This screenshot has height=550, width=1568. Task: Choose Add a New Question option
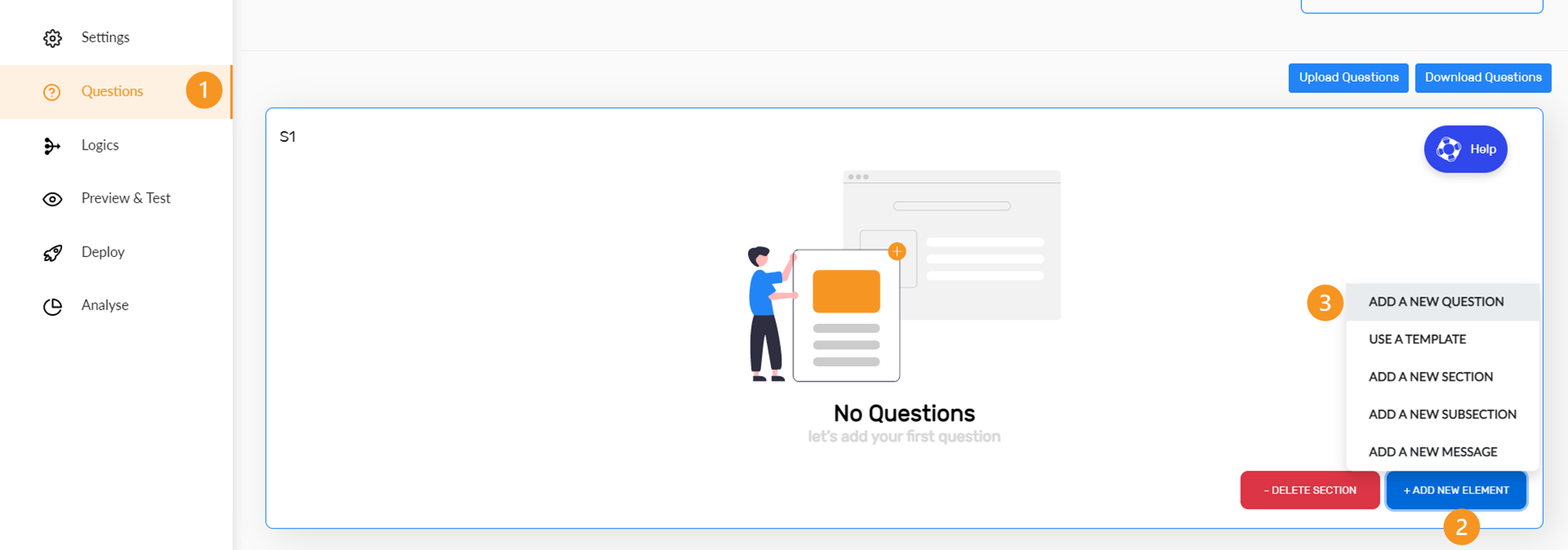1443,302
